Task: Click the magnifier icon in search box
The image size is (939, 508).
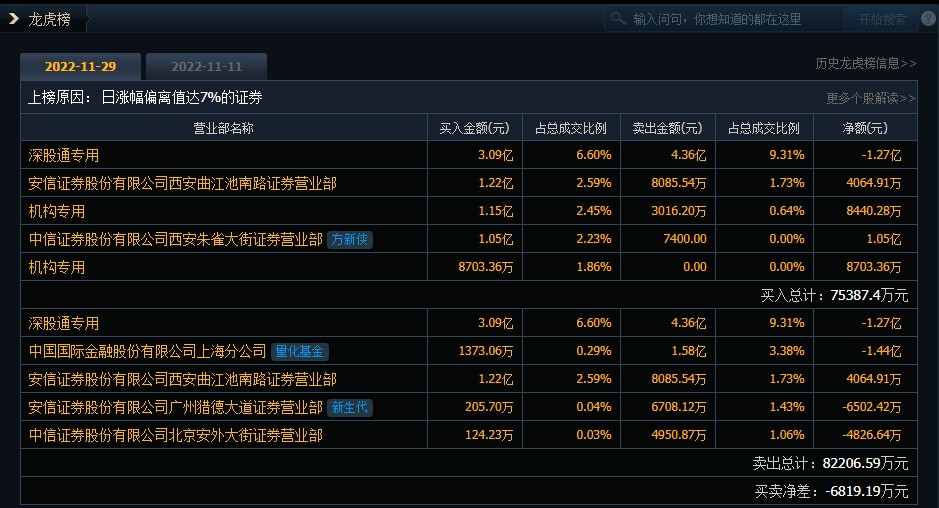Action: (619, 19)
